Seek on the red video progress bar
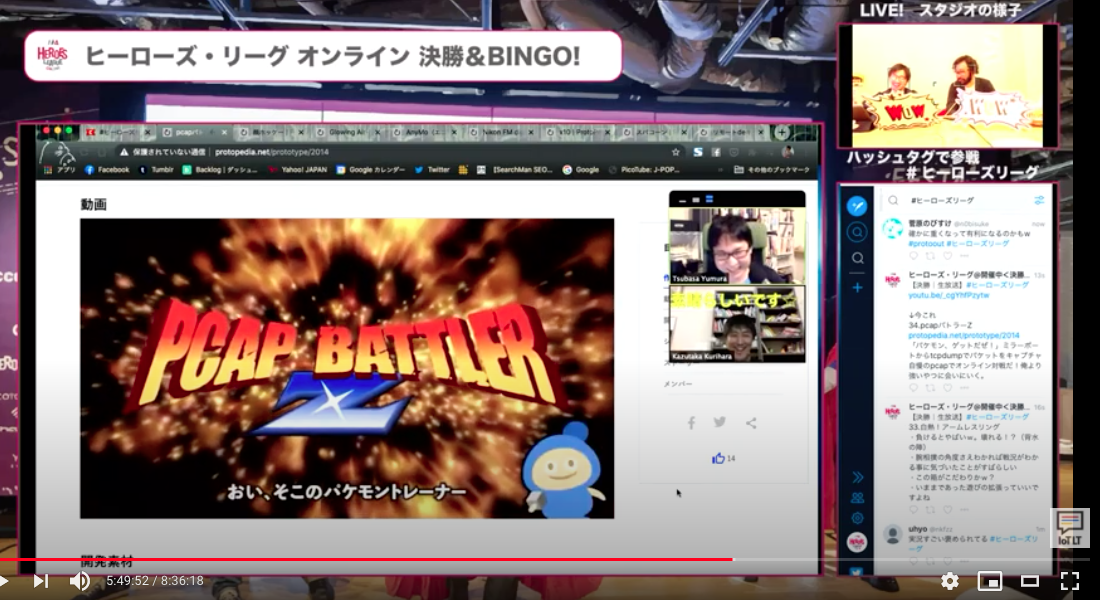This screenshot has width=1100, height=600. coord(366,559)
